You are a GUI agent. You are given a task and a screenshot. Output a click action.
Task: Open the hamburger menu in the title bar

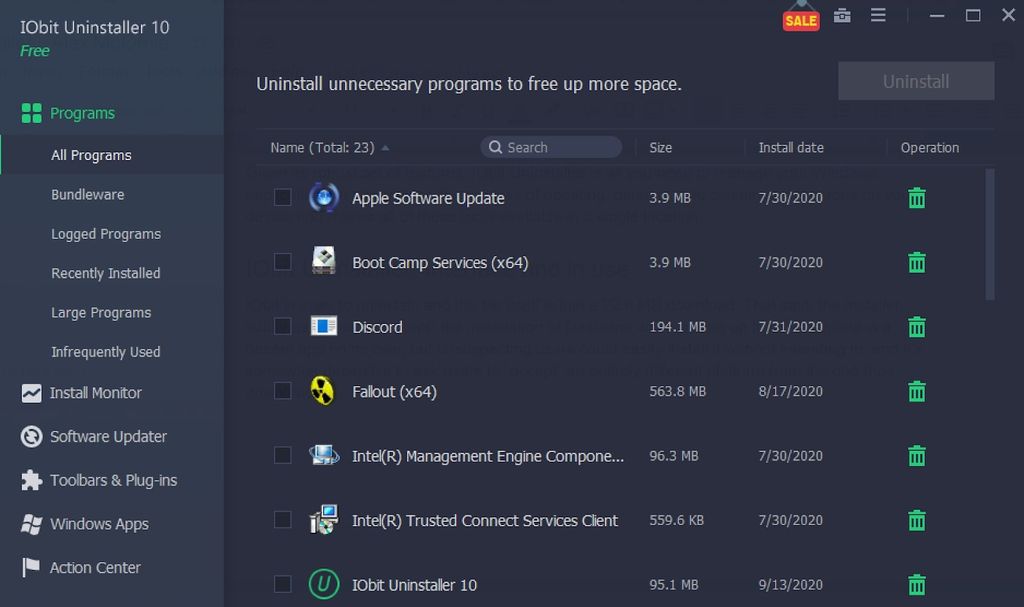(878, 16)
